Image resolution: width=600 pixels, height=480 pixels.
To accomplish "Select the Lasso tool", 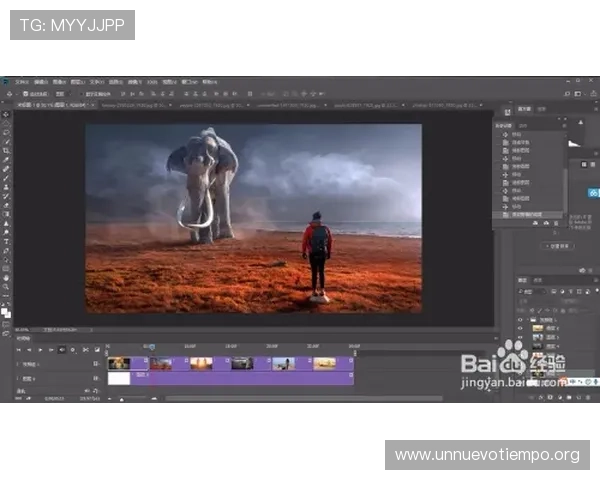I will 6,131.
